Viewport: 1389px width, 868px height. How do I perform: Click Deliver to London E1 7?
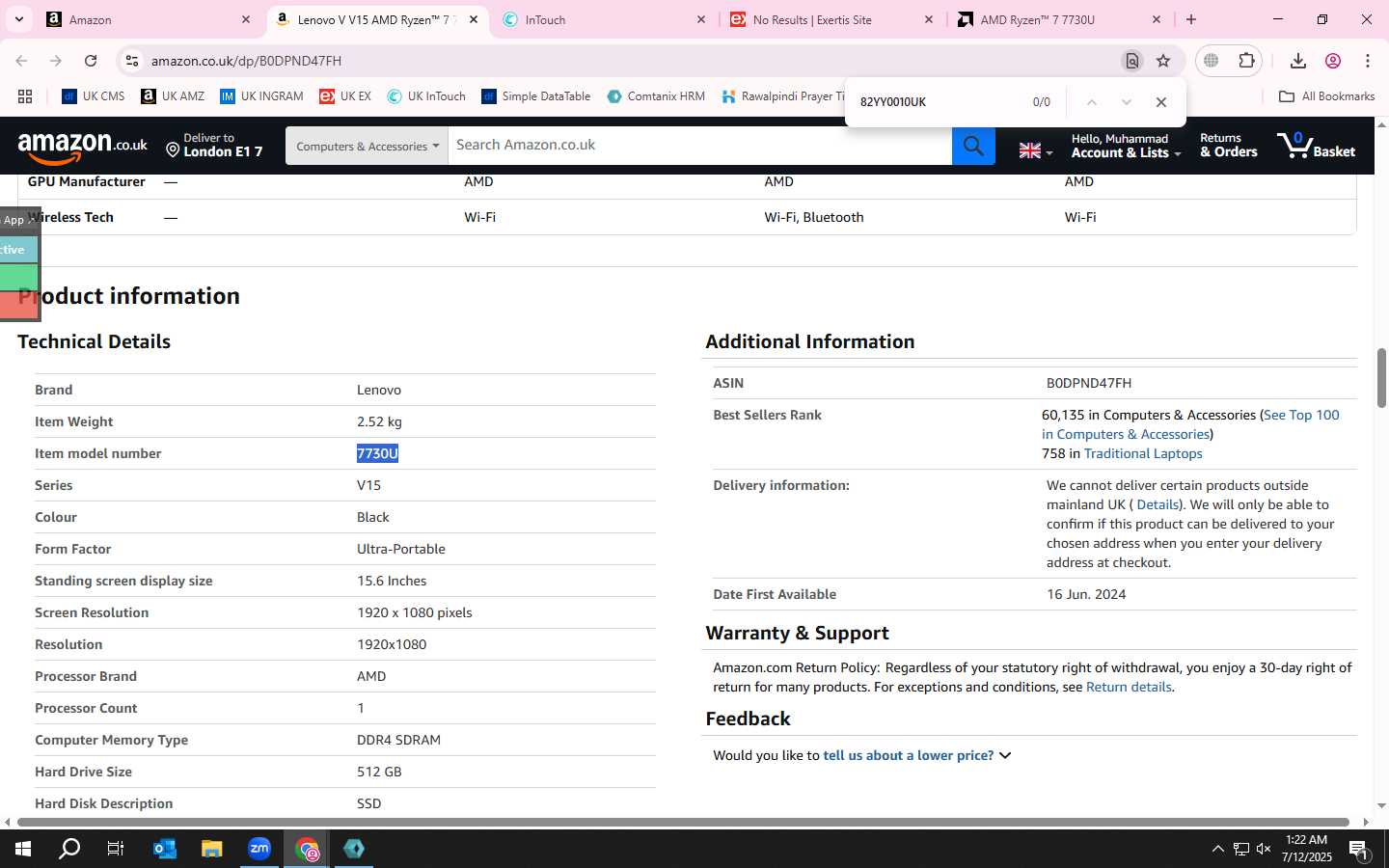[x=213, y=146]
